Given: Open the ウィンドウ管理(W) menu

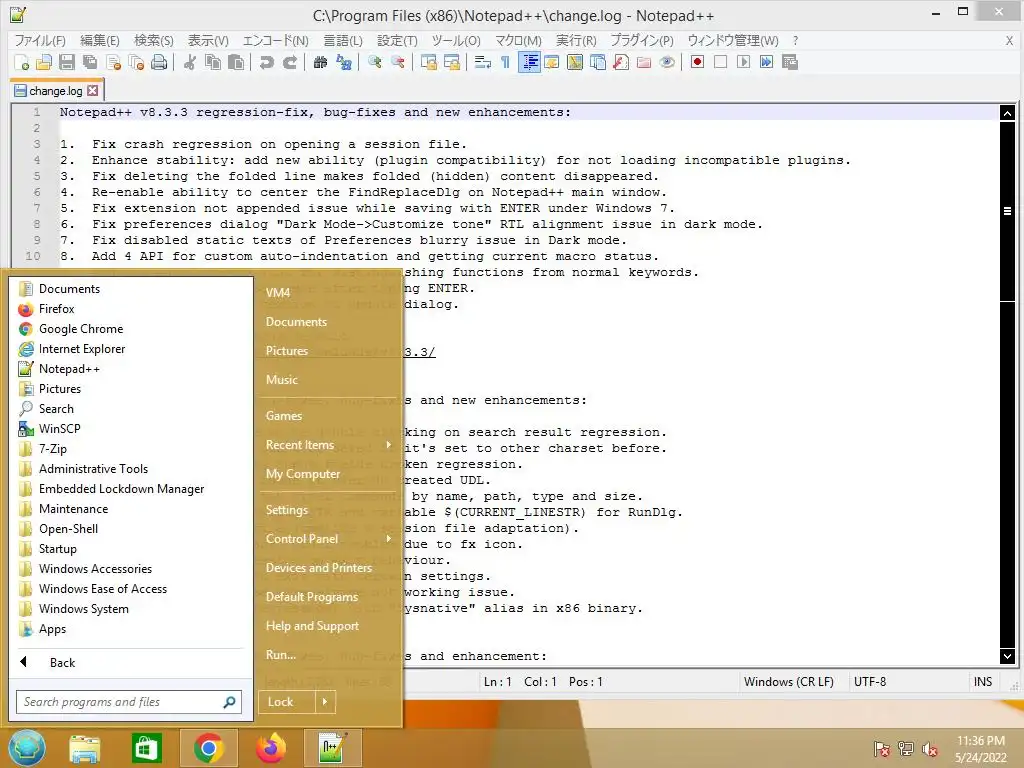Looking at the screenshot, I should coord(733,40).
